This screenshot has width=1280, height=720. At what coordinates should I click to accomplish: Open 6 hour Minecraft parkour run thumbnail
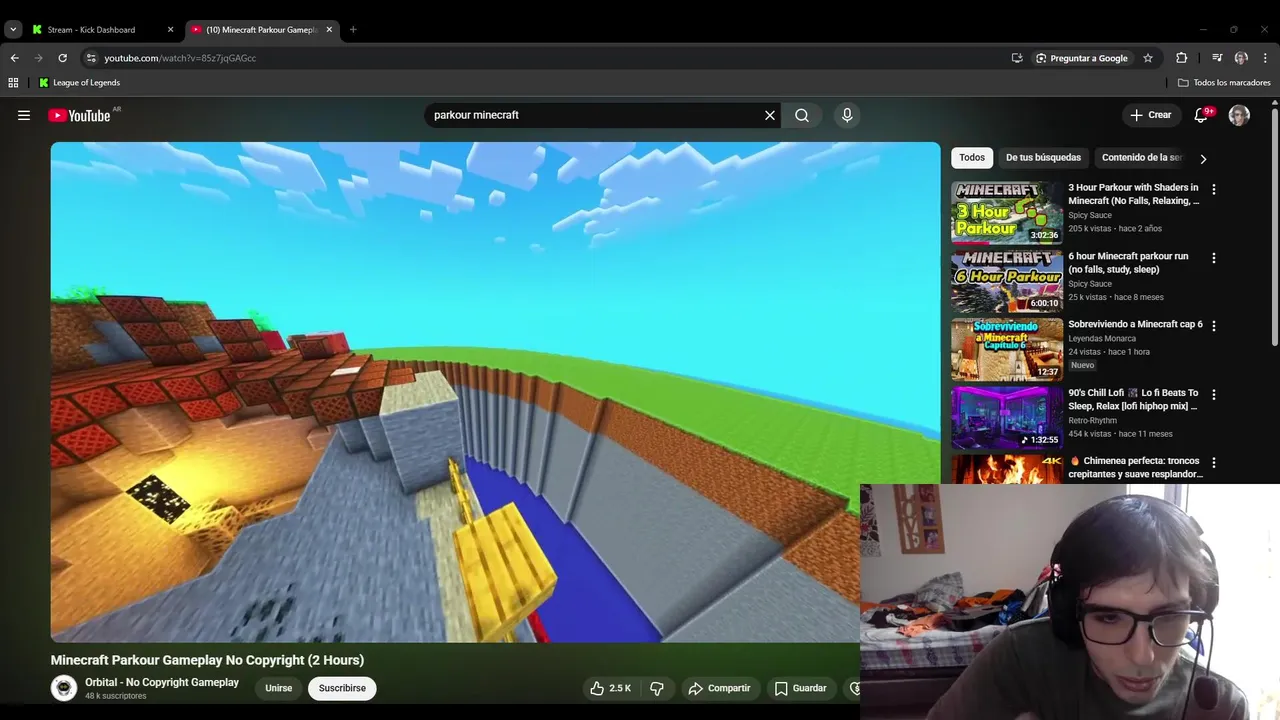tap(1007, 281)
